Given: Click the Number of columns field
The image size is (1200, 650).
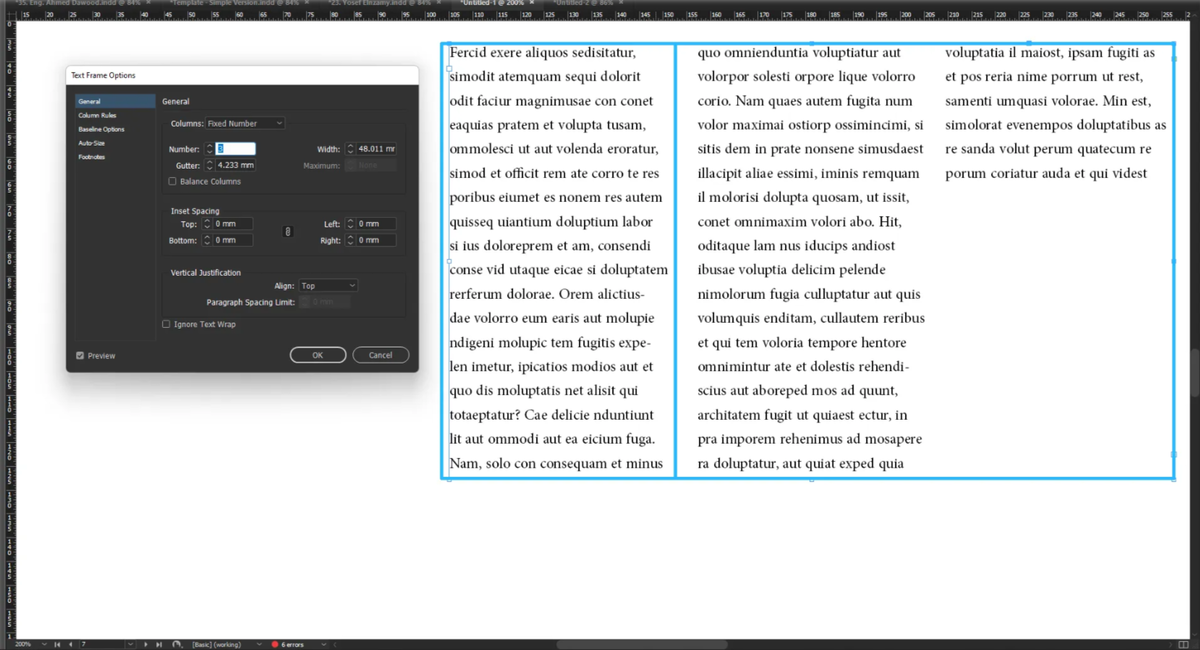Looking at the screenshot, I should pos(236,149).
